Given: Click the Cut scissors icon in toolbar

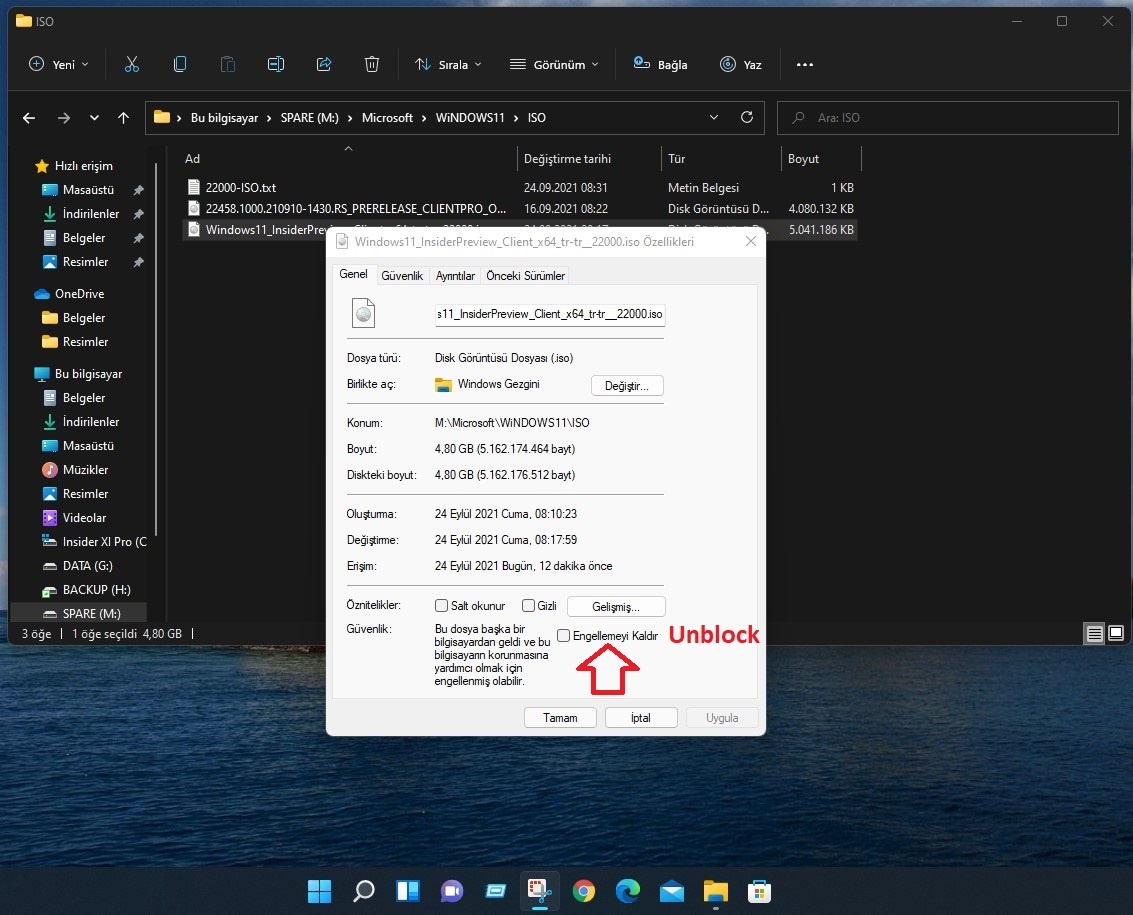Looking at the screenshot, I should [x=132, y=64].
